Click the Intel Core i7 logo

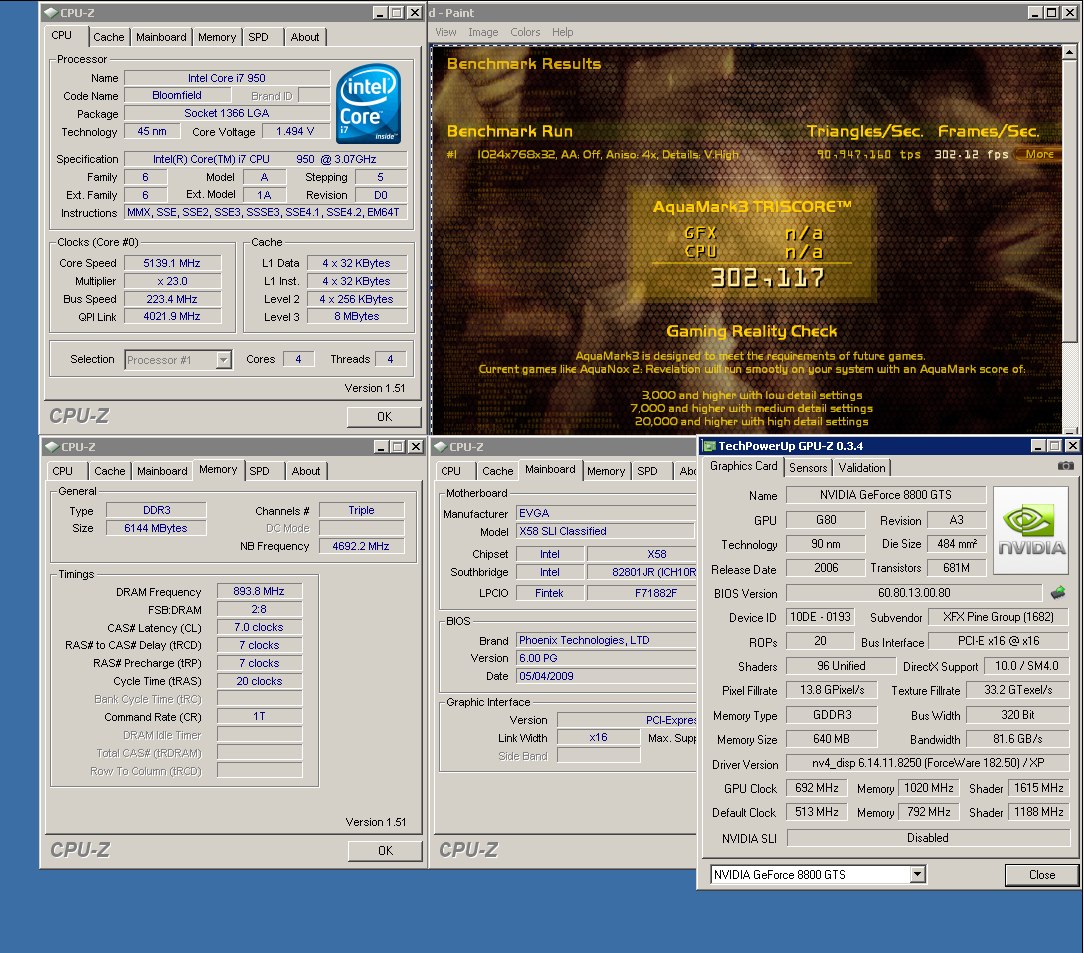click(x=368, y=104)
